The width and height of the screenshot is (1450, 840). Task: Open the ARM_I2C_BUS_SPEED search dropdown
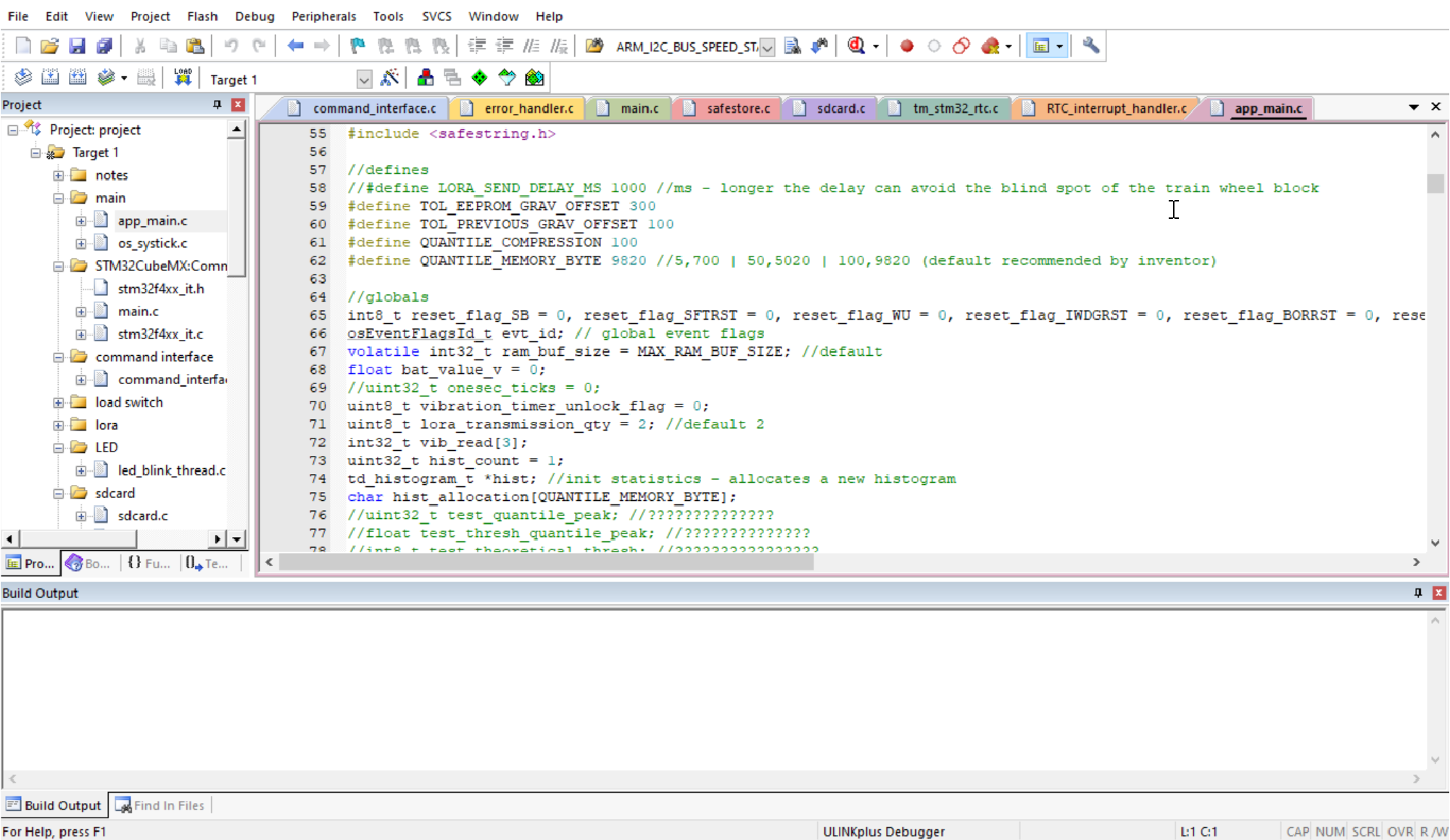[767, 47]
